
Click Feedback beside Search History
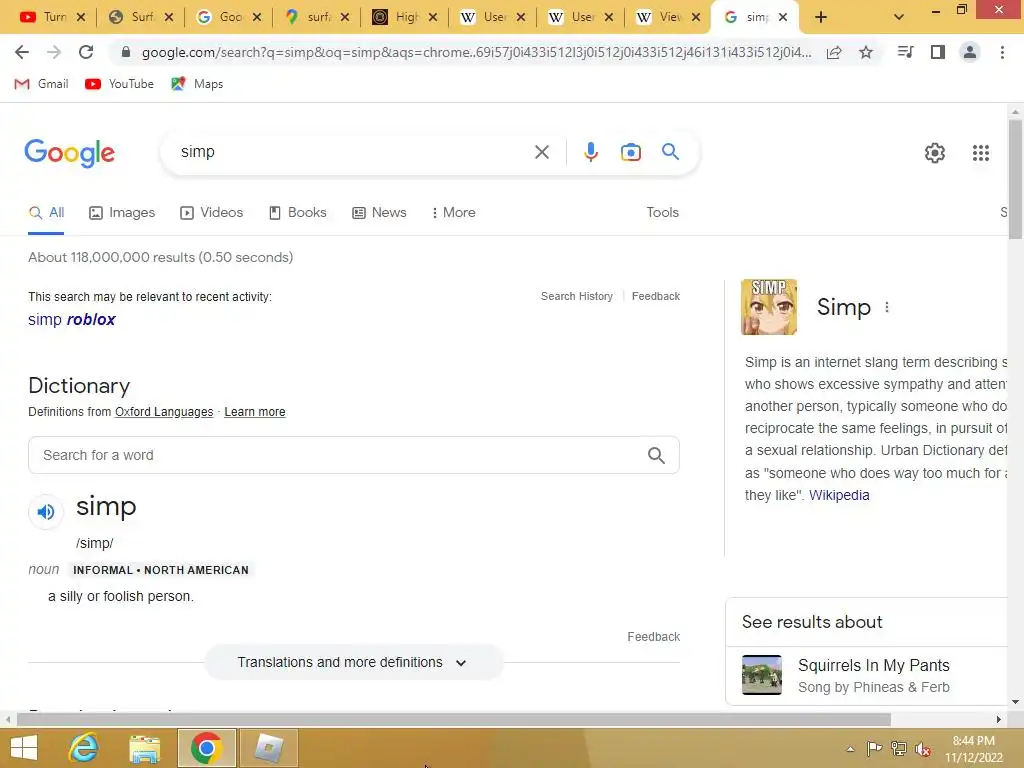(x=656, y=296)
